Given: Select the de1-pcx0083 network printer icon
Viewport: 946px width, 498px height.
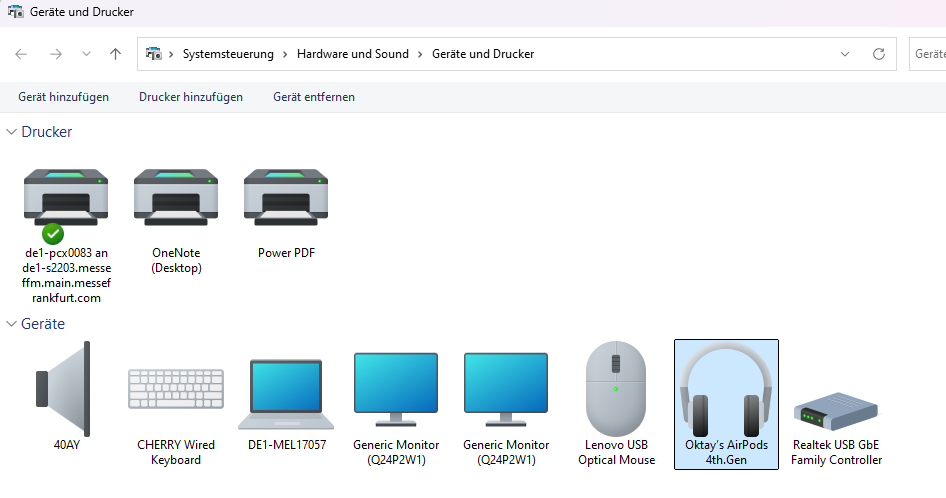Looking at the screenshot, I should pyautogui.click(x=66, y=197).
